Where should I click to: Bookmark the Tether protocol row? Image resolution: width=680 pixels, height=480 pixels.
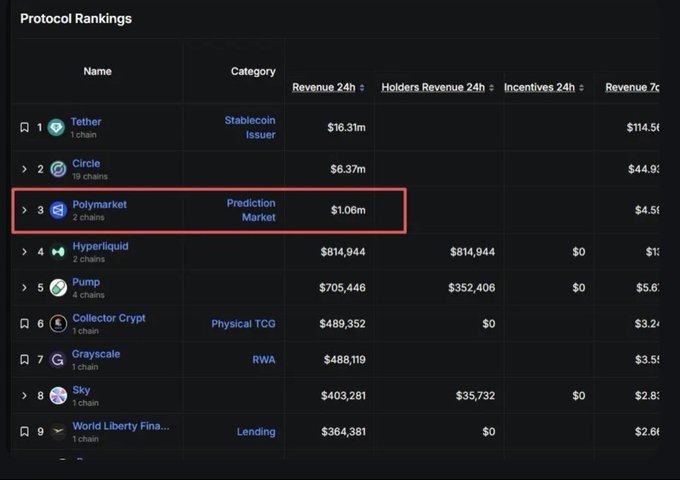pos(24,127)
